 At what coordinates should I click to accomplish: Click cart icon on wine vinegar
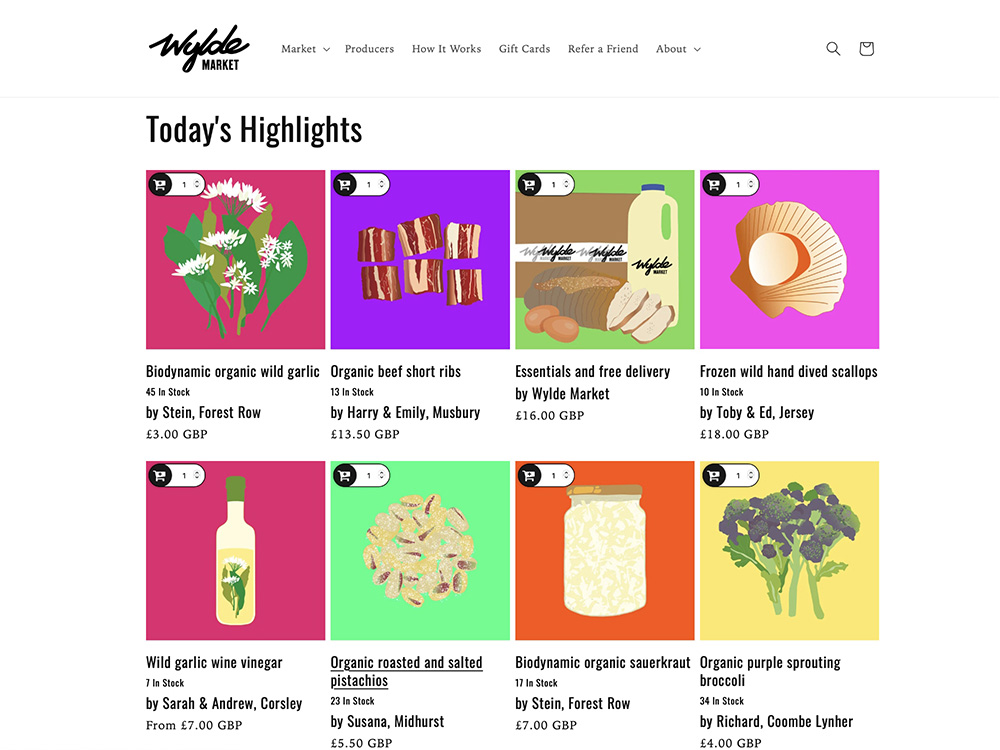coord(161,476)
